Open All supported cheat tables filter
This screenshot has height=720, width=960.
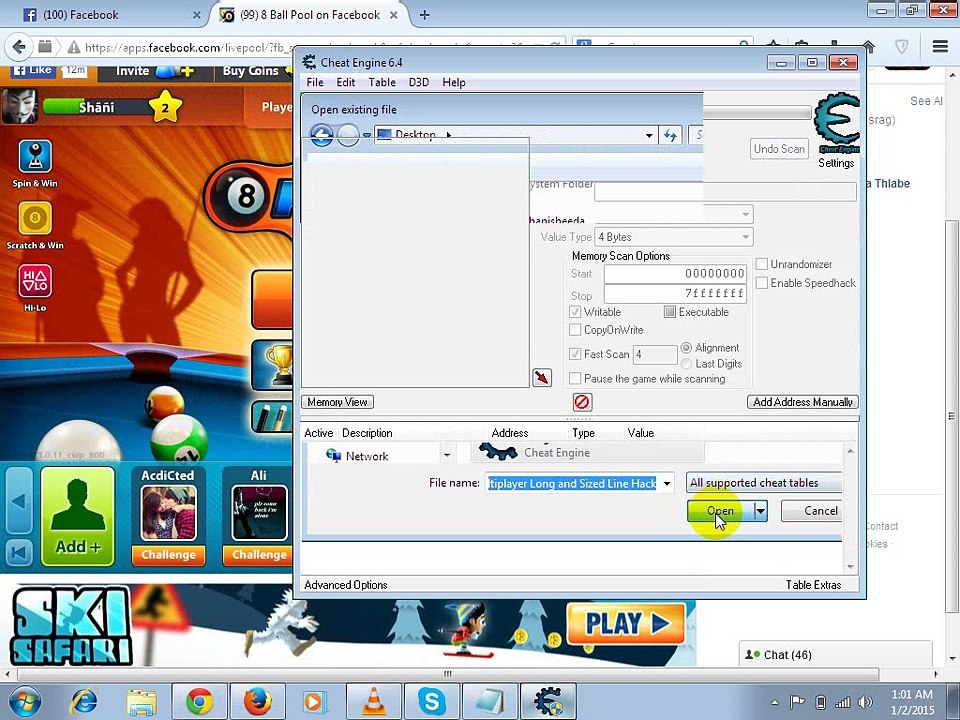763,483
